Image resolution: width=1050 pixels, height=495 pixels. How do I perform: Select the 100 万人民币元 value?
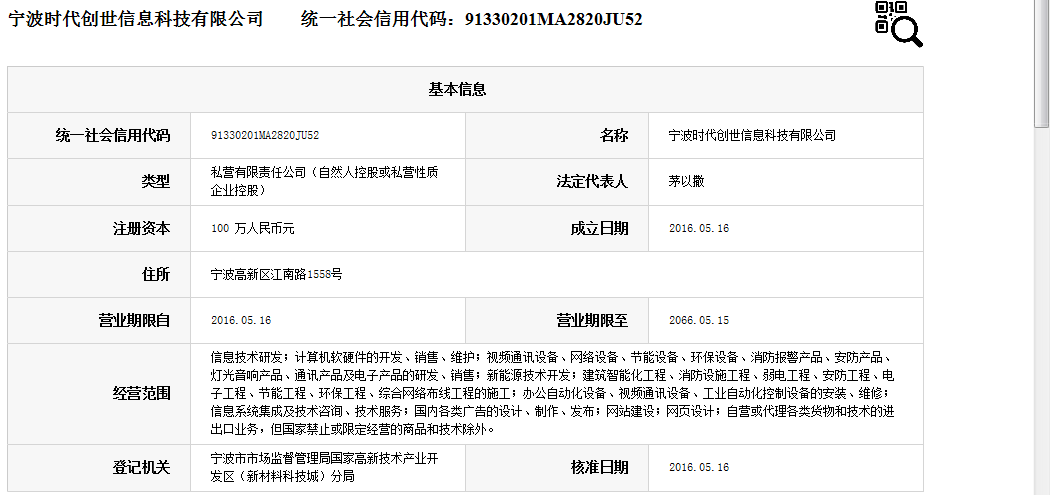(252, 228)
